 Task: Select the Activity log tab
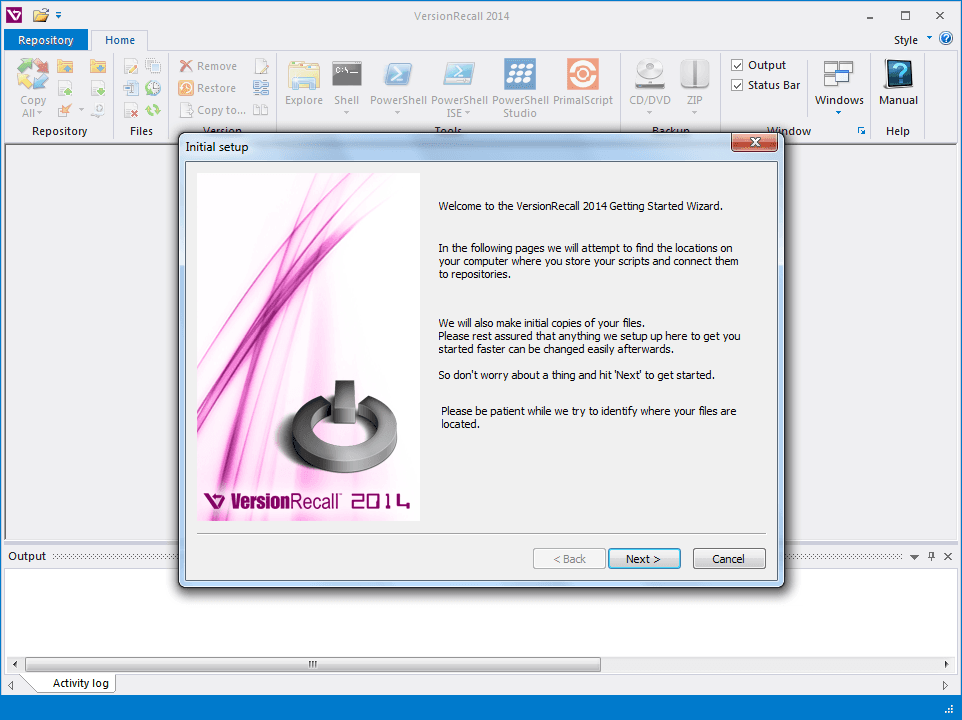[80, 683]
